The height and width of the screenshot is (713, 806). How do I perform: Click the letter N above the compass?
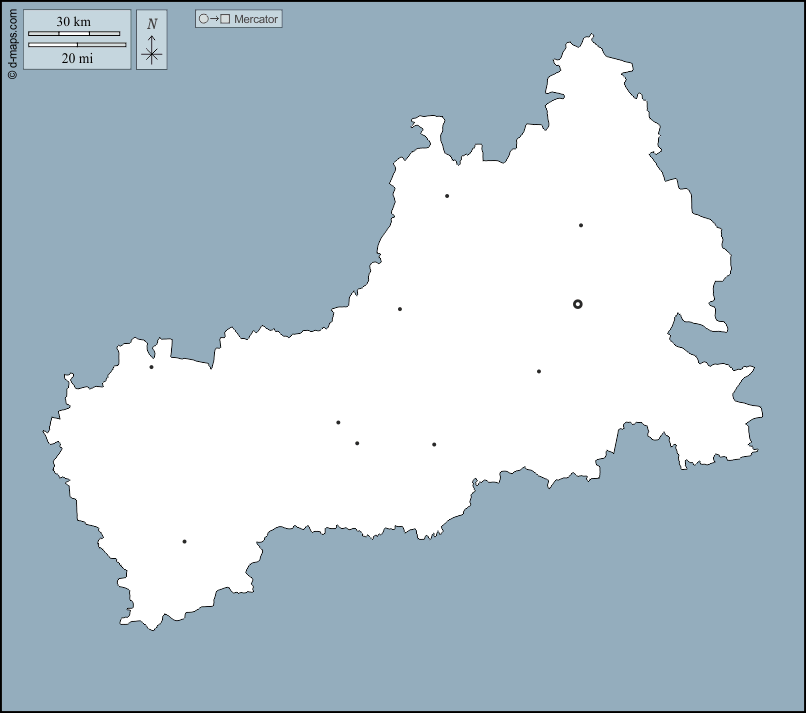pos(152,25)
